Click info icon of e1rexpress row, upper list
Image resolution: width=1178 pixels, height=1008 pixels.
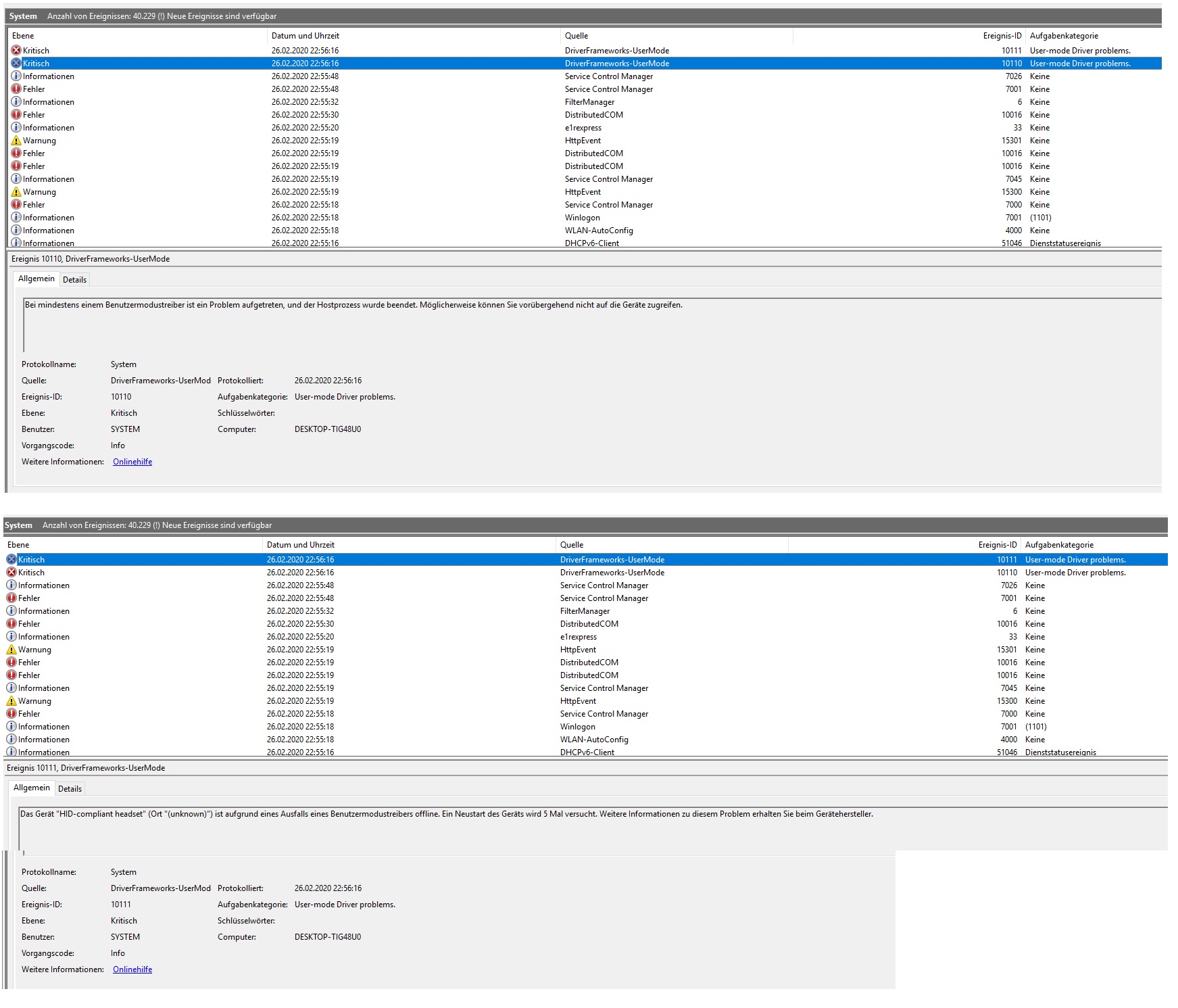[16, 128]
